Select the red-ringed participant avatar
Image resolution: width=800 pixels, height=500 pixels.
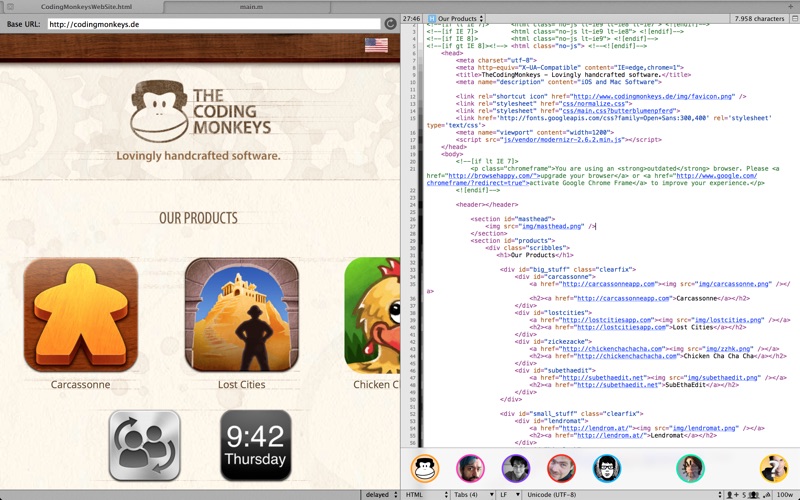pos(561,468)
